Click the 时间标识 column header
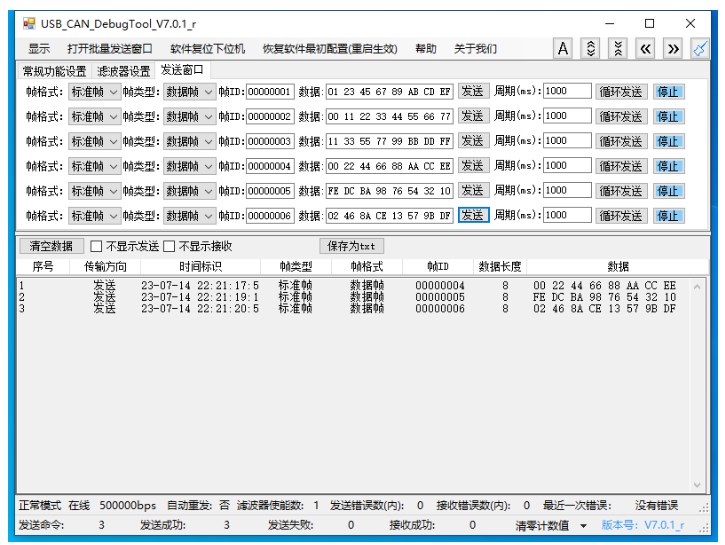The width and height of the screenshot is (725, 545). [x=201, y=267]
